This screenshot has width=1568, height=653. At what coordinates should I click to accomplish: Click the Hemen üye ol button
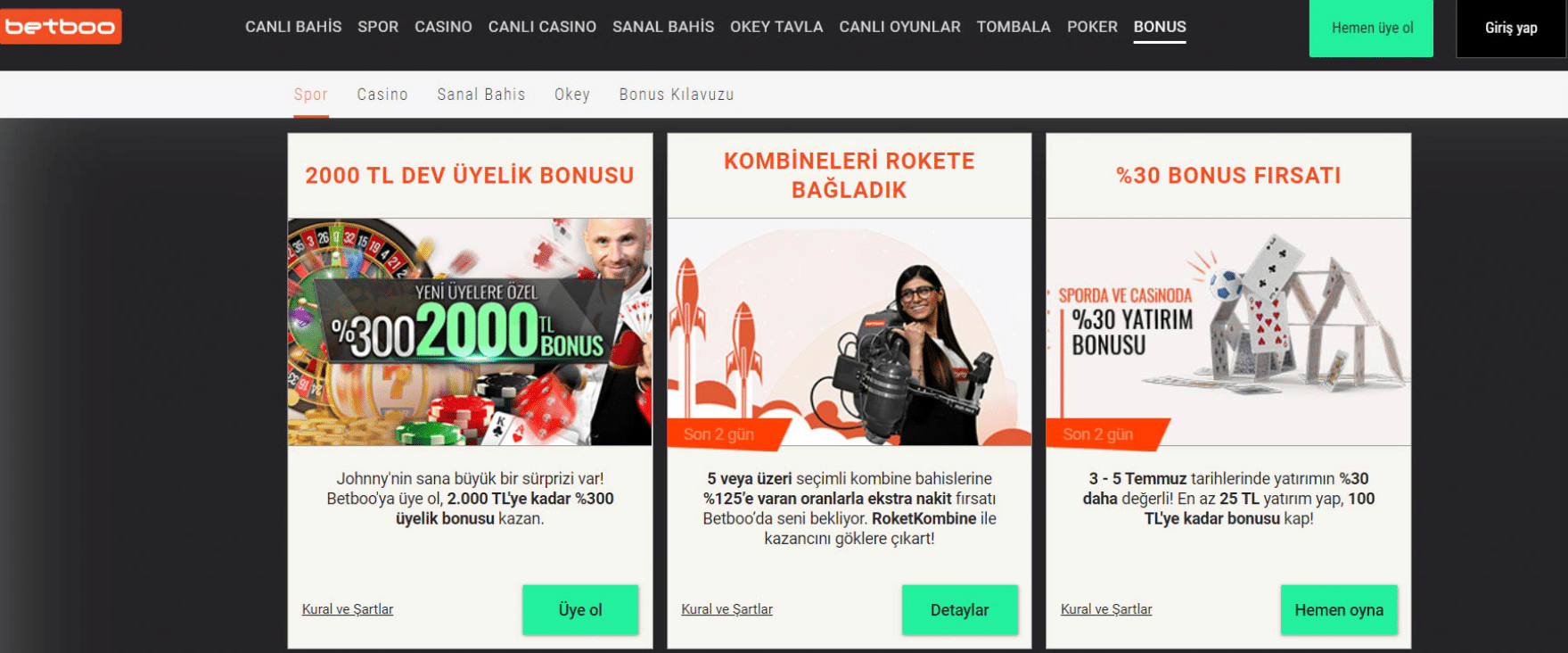1371,29
